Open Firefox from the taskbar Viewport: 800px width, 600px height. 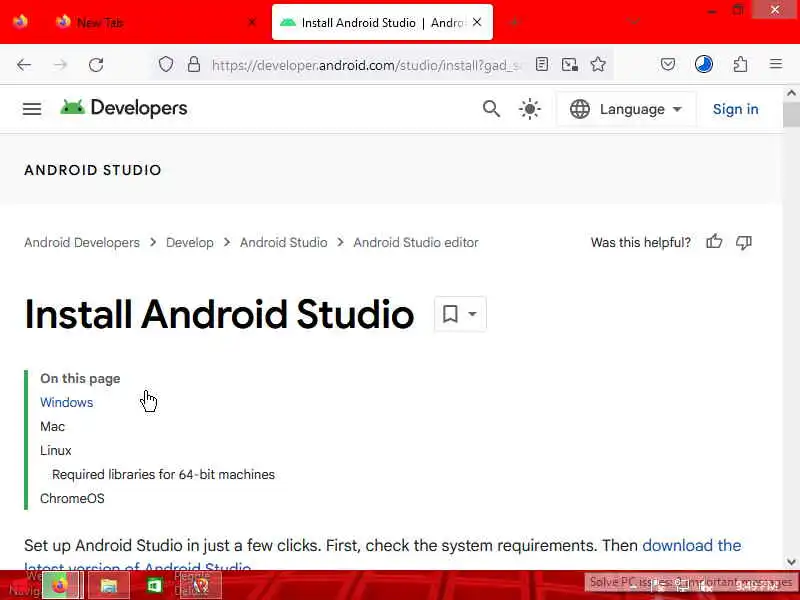click(x=60, y=585)
